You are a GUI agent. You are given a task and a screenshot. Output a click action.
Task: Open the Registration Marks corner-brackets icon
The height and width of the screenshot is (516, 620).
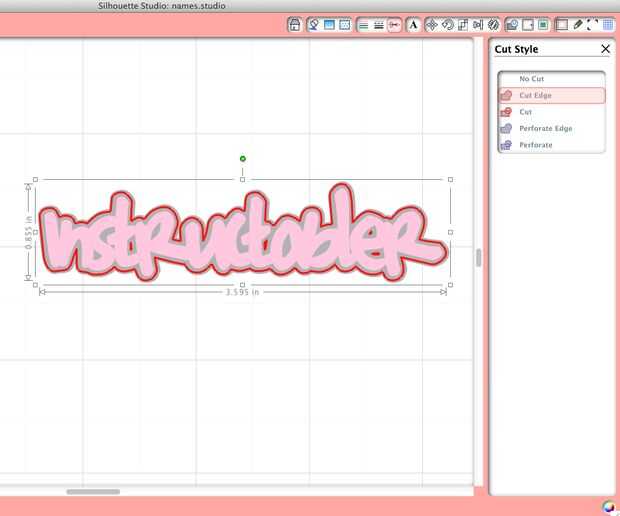click(x=592, y=25)
